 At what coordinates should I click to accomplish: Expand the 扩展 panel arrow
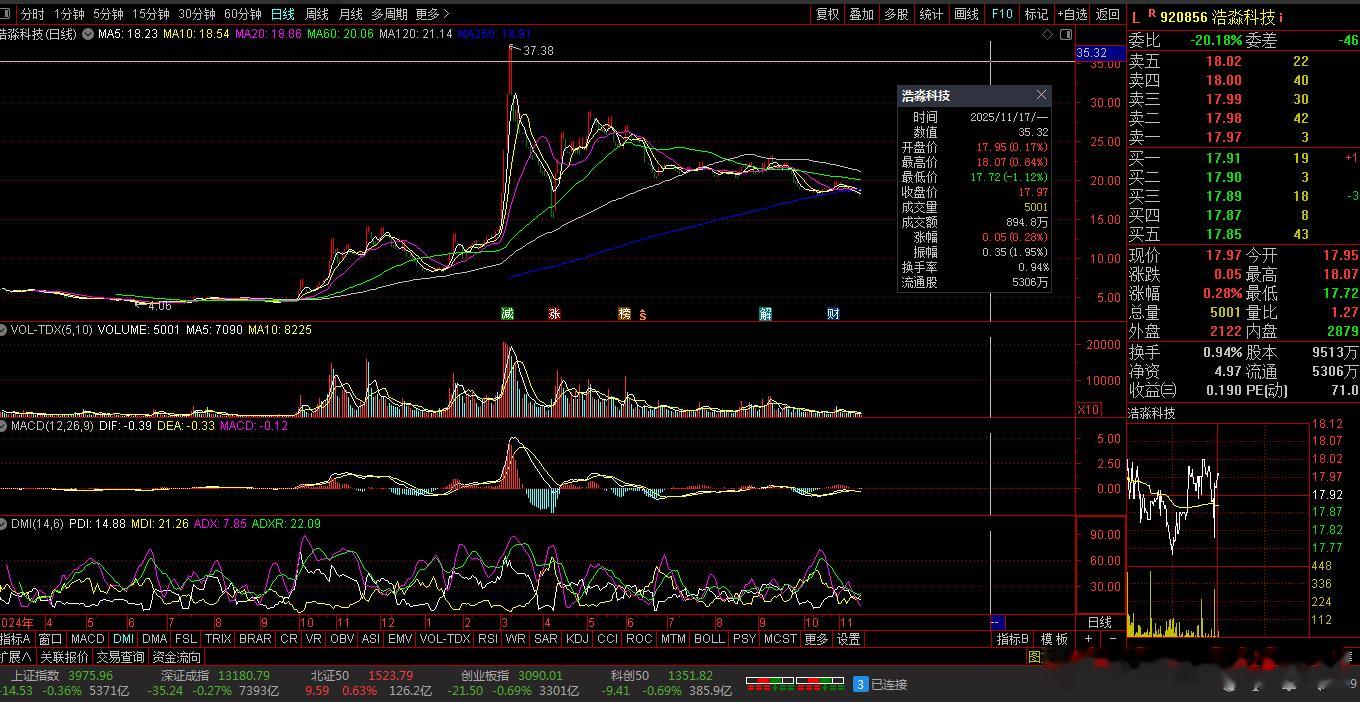(x=17, y=657)
